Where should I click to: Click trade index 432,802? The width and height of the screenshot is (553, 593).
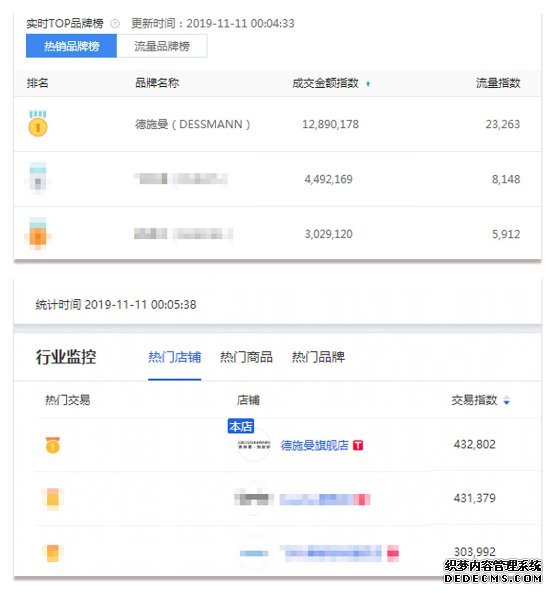[x=474, y=444]
